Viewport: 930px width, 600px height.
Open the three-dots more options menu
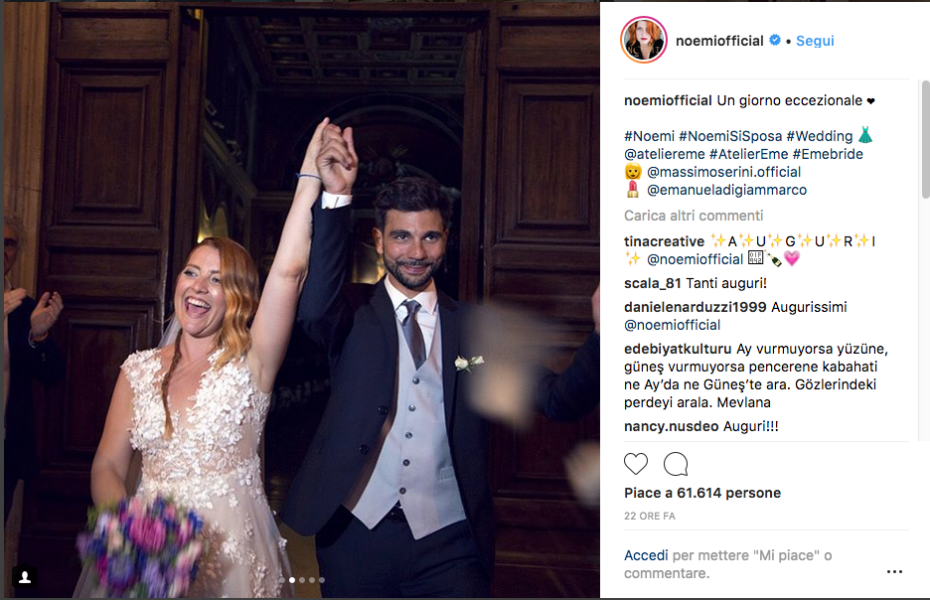tap(894, 572)
